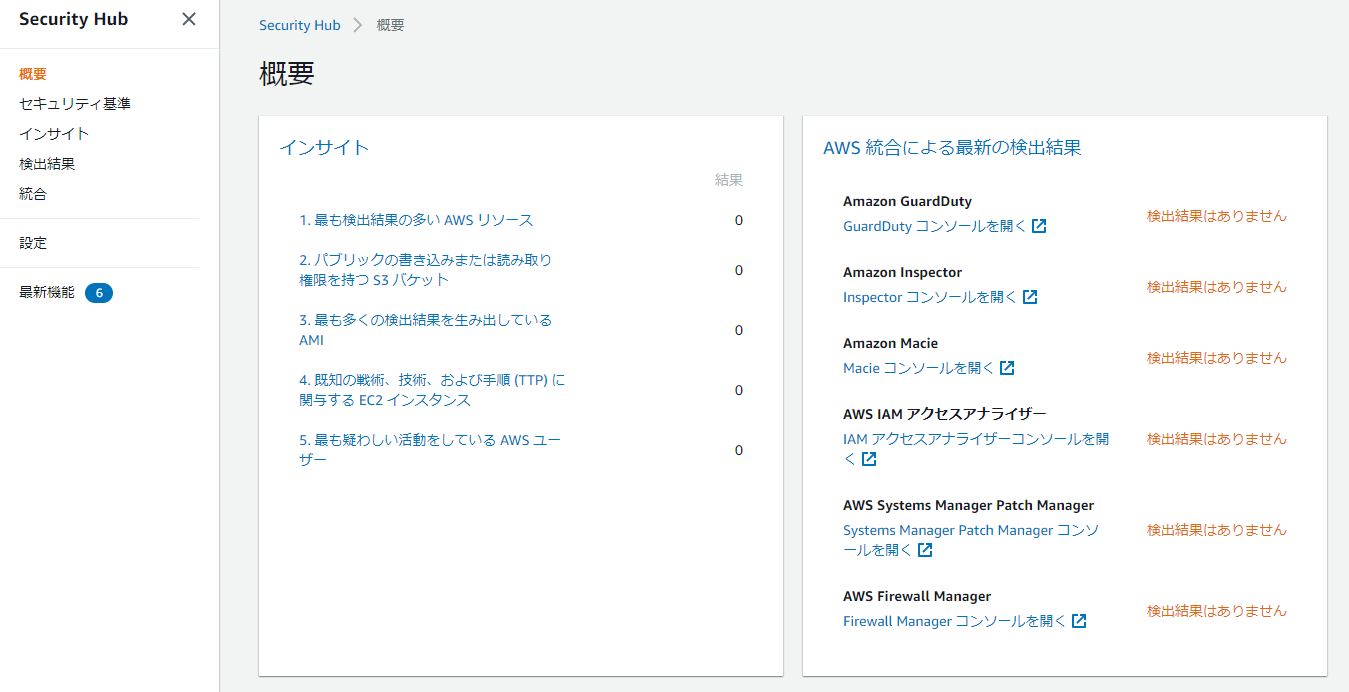Click 検出結果はありません status for Firewall Manager
Image resolution: width=1349 pixels, height=692 pixels.
(x=1217, y=610)
